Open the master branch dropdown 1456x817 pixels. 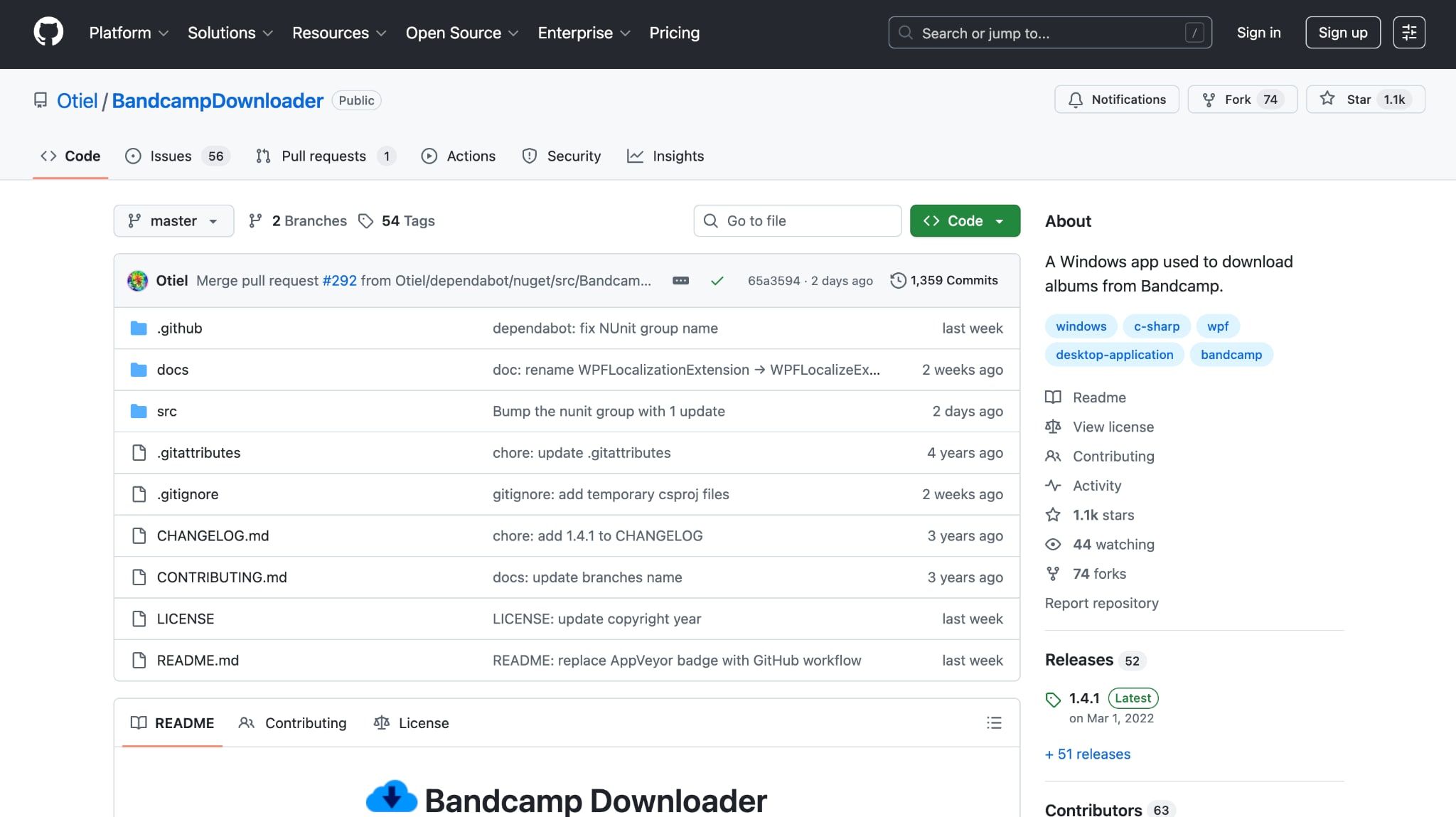point(173,220)
